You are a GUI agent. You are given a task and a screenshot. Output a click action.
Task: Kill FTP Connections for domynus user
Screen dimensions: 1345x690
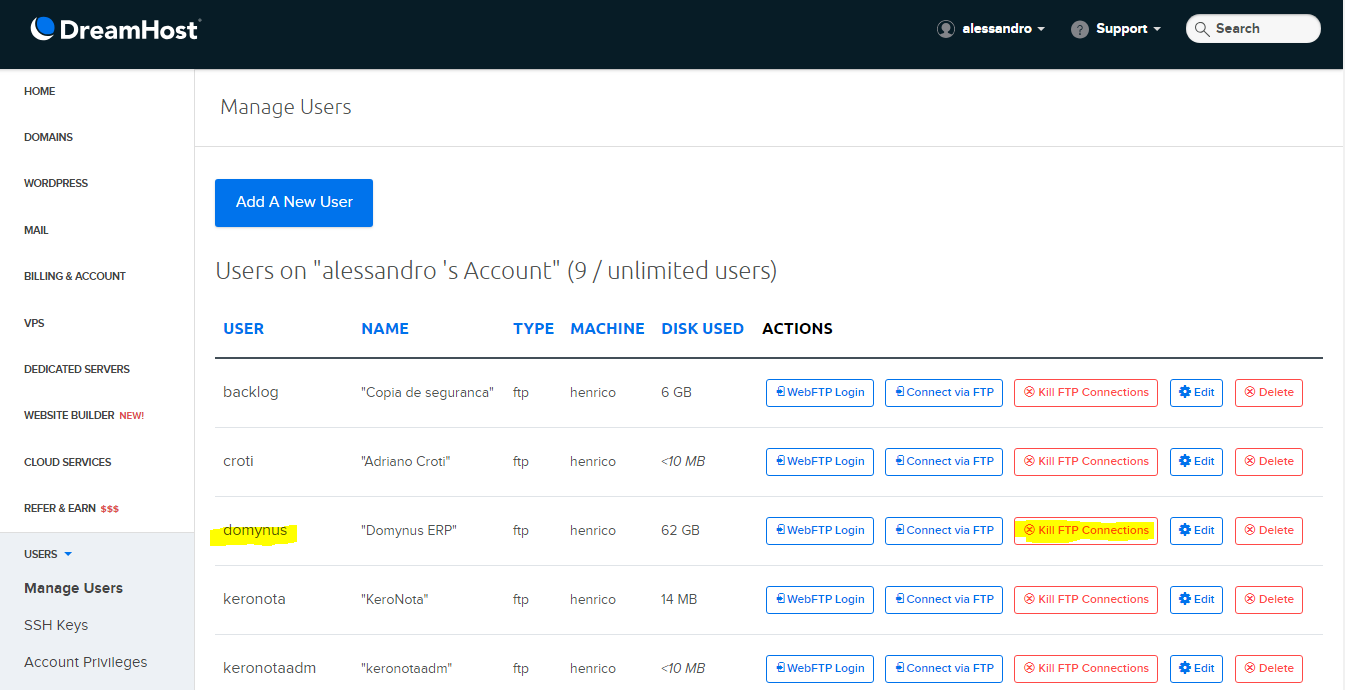click(1085, 530)
